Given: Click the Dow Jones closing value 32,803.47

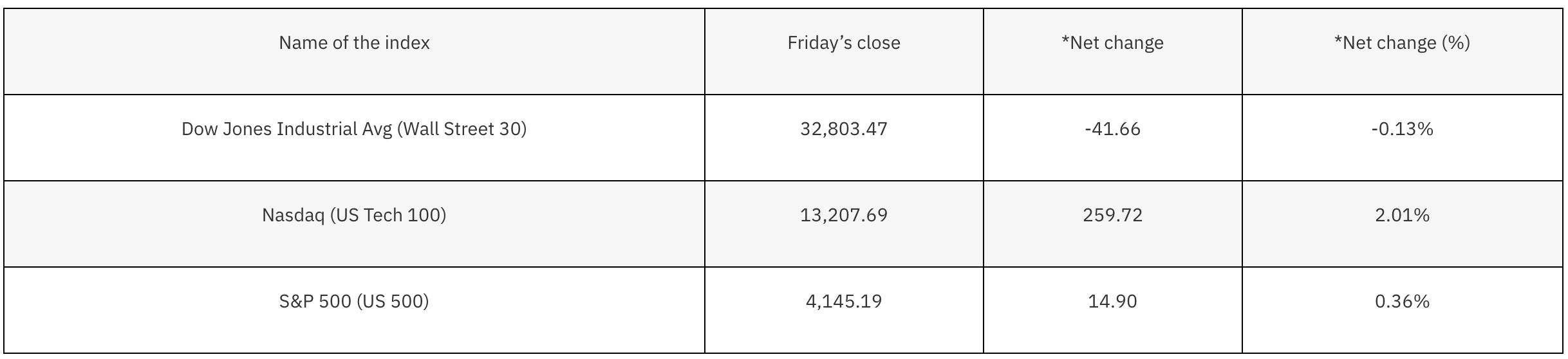Looking at the screenshot, I should (x=843, y=129).
